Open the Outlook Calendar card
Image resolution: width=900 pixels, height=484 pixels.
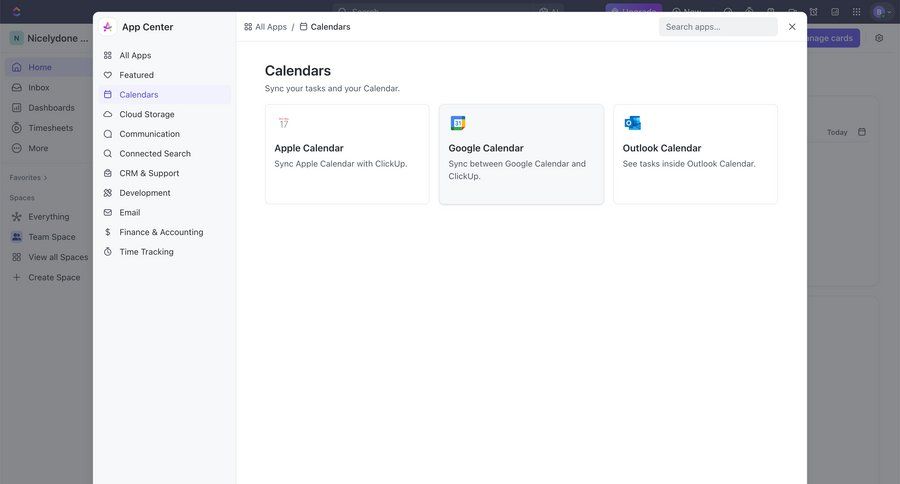coord(695,155)
